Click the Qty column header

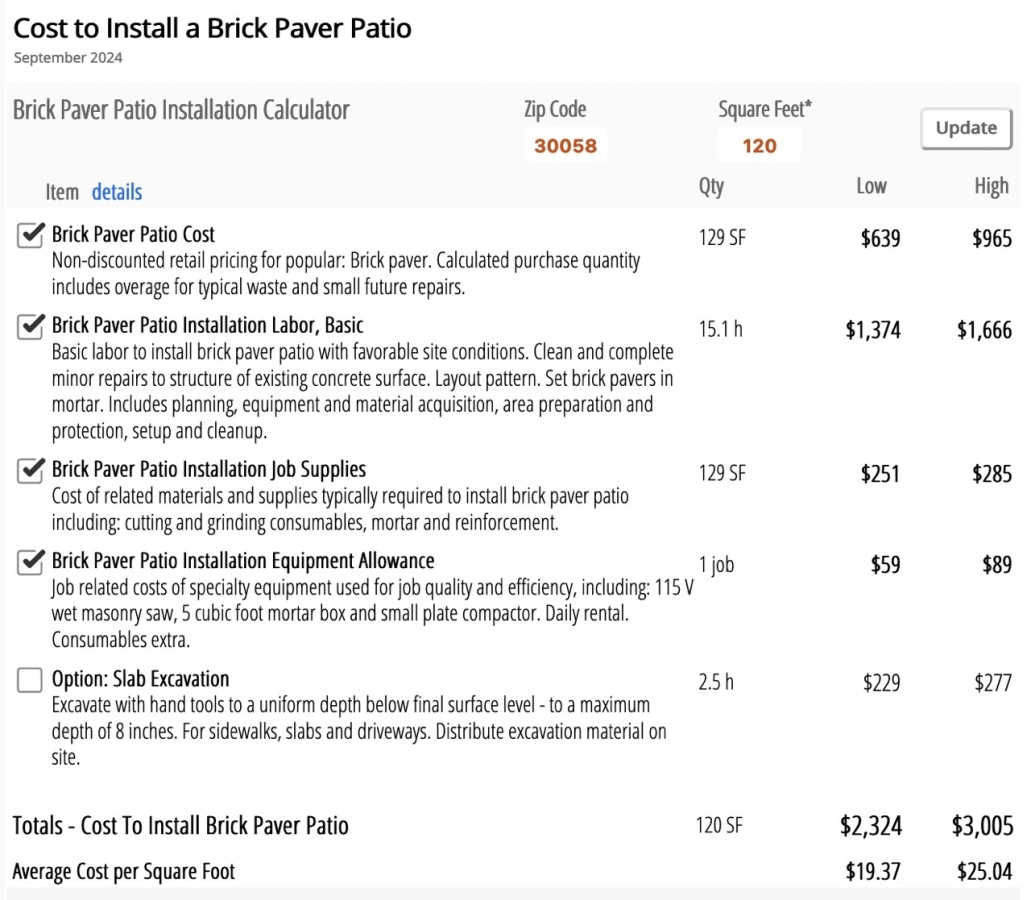coord(711,186)
